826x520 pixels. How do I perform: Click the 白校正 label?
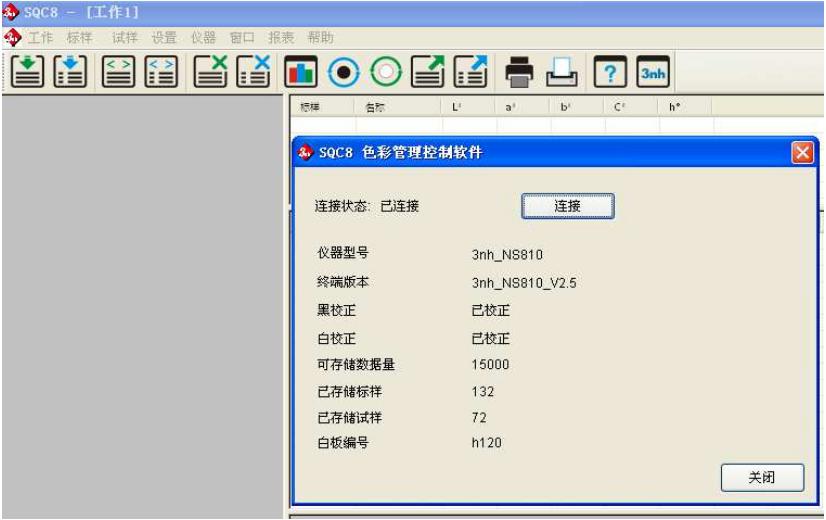point(336,338)
